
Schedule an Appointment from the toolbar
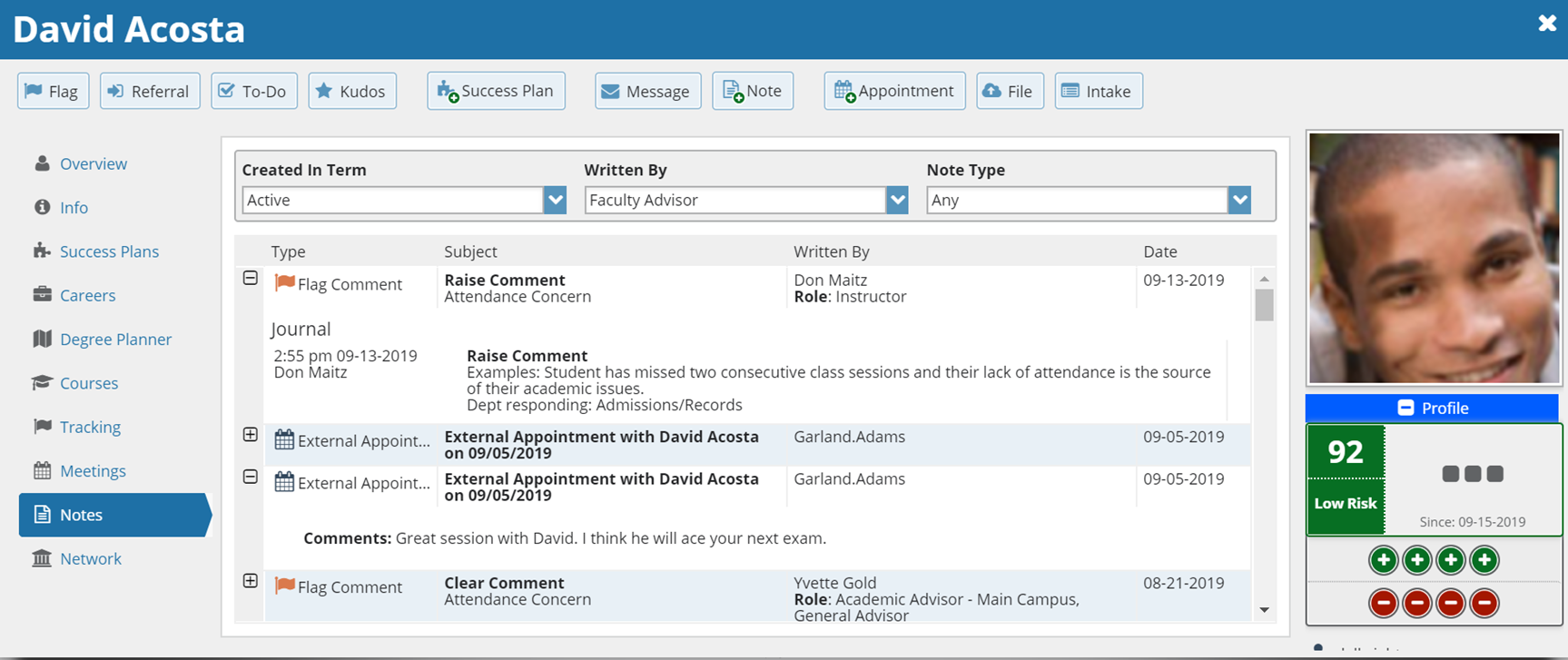[x=894, y=91]
